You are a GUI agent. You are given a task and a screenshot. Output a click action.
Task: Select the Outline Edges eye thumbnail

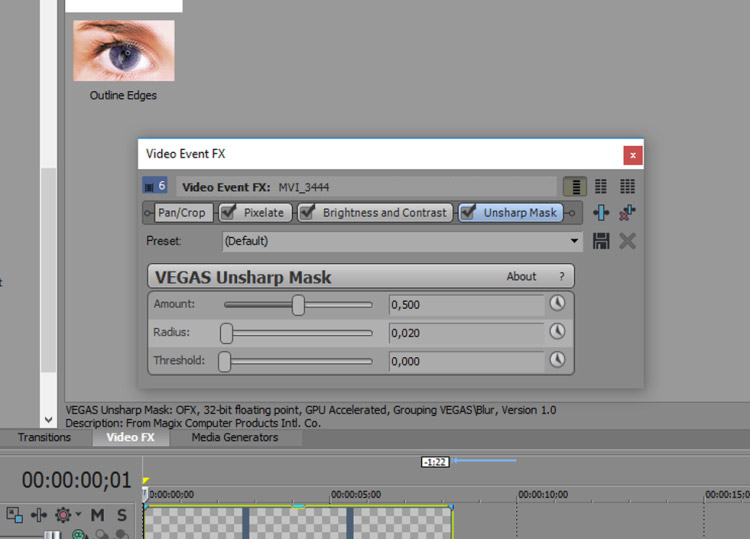pyautogui.click(x=124, y=50)
